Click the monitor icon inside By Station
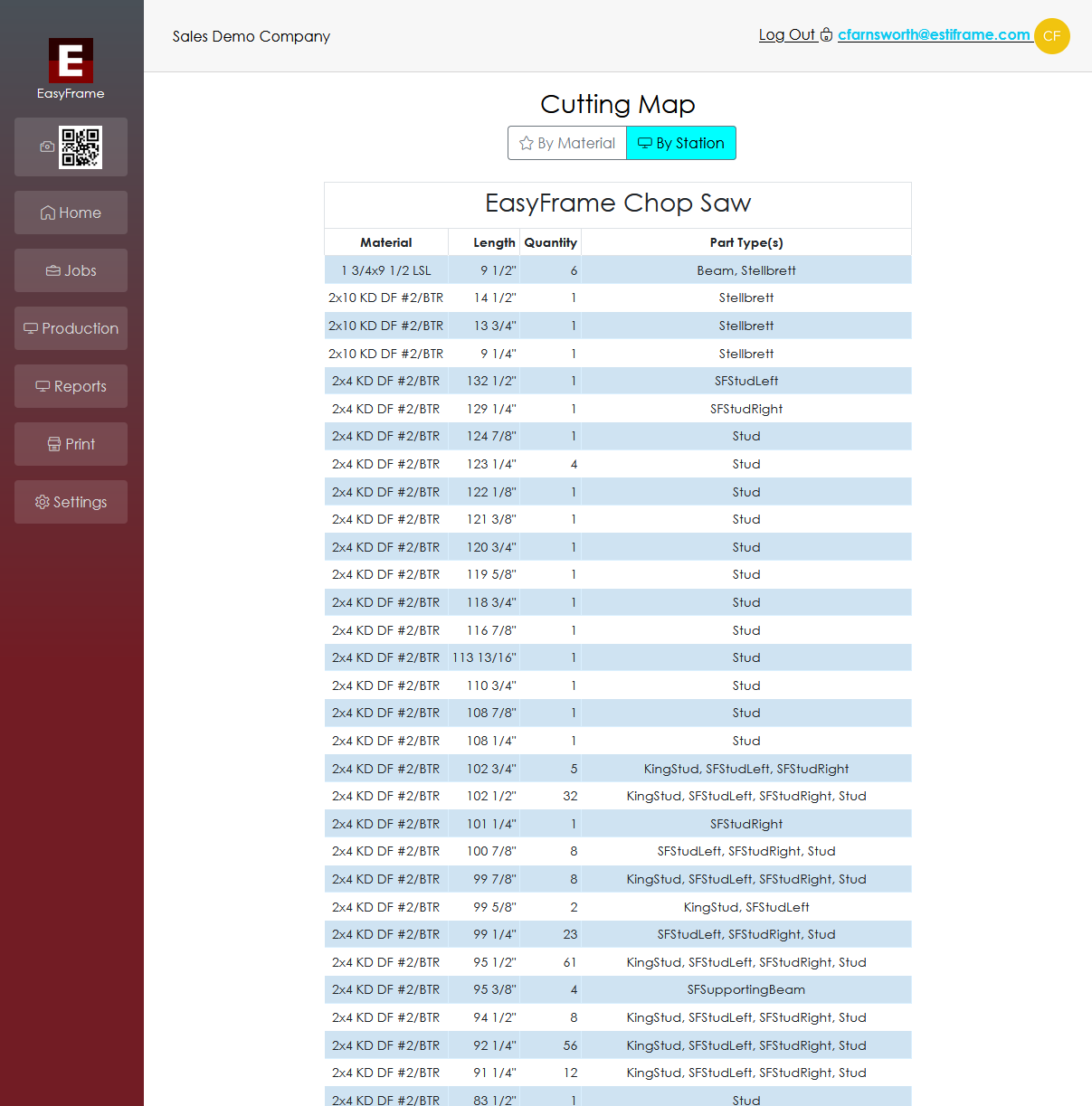Image resolution: width=1092 pixels, height=1106 pixels. pyautogui.click(x=644, y=143)
